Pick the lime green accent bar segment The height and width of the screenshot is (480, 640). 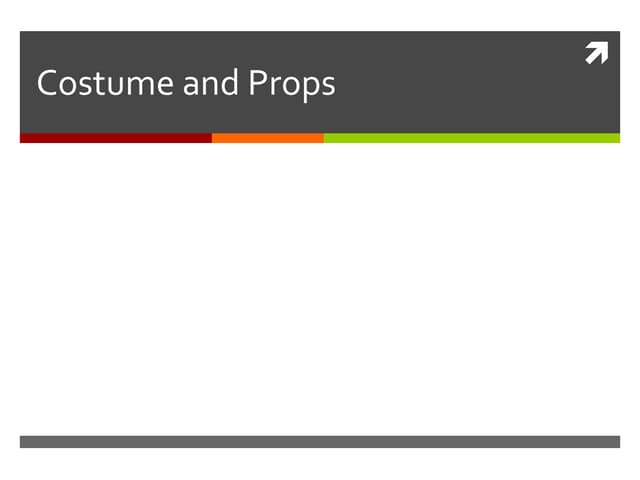(x=471, y=138)
